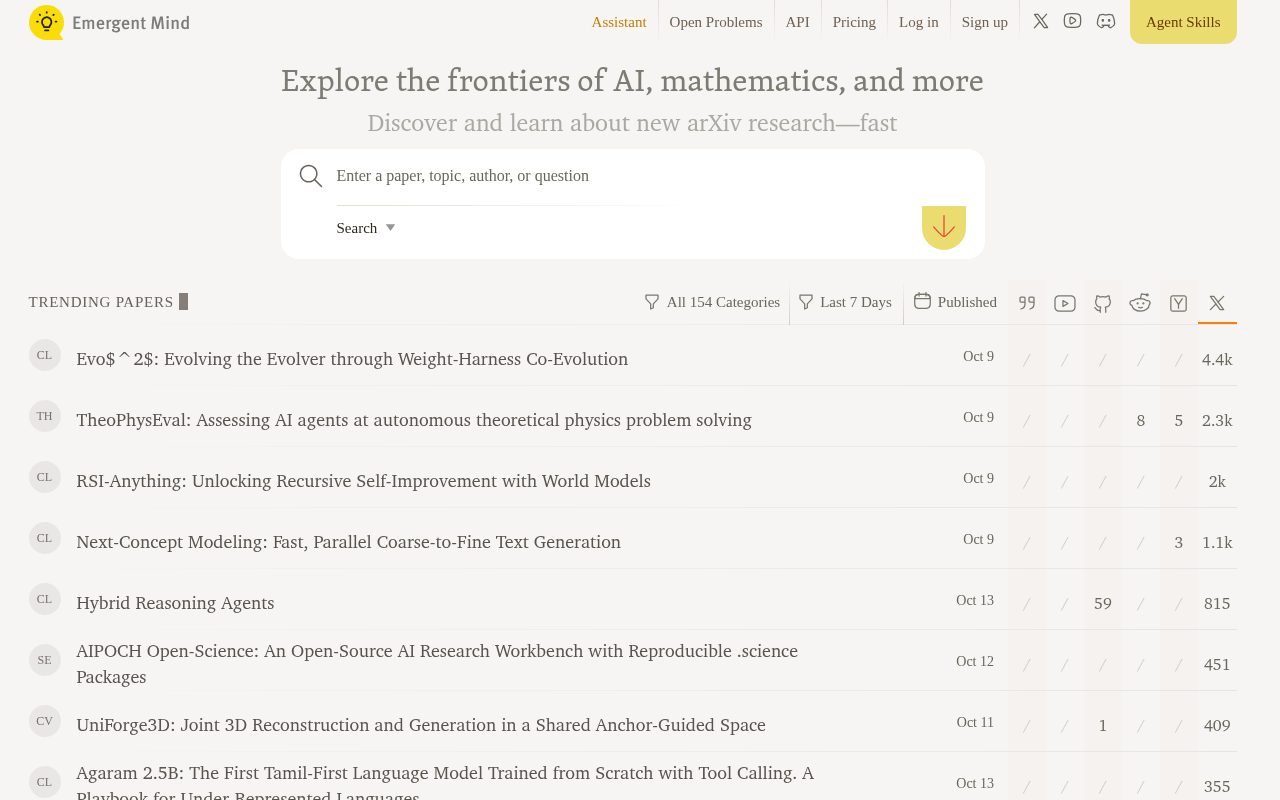Image resolution: width=1280 pixels, height=800 pixels.
Task: Sort papers by citations quote icon
Action: [1027, 303]
